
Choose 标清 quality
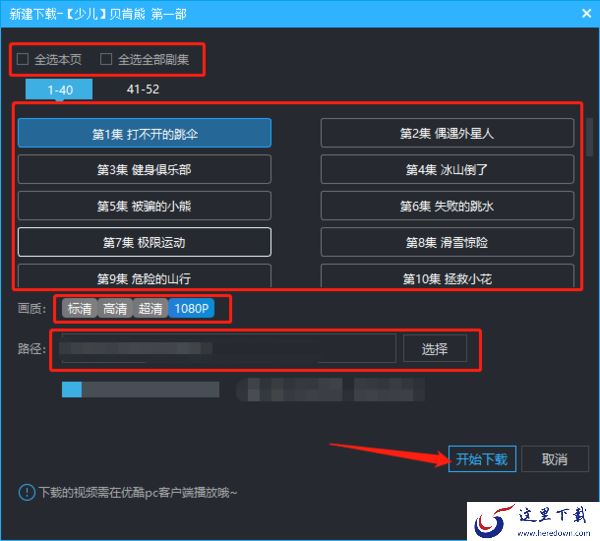tap(80, 308)
